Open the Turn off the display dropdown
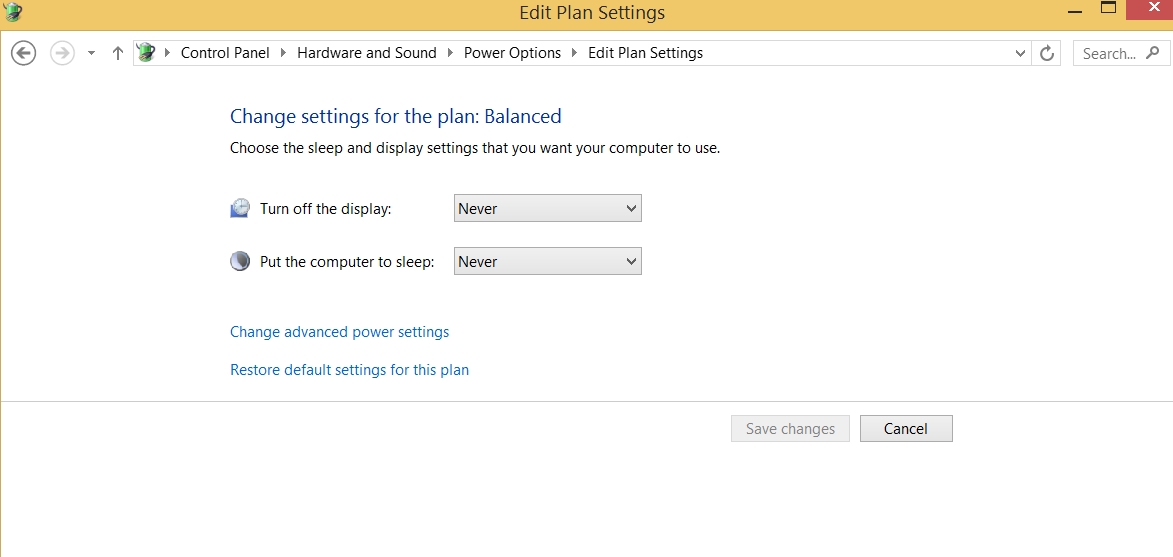The image size is (1173, 557). (x=547, y=208)
